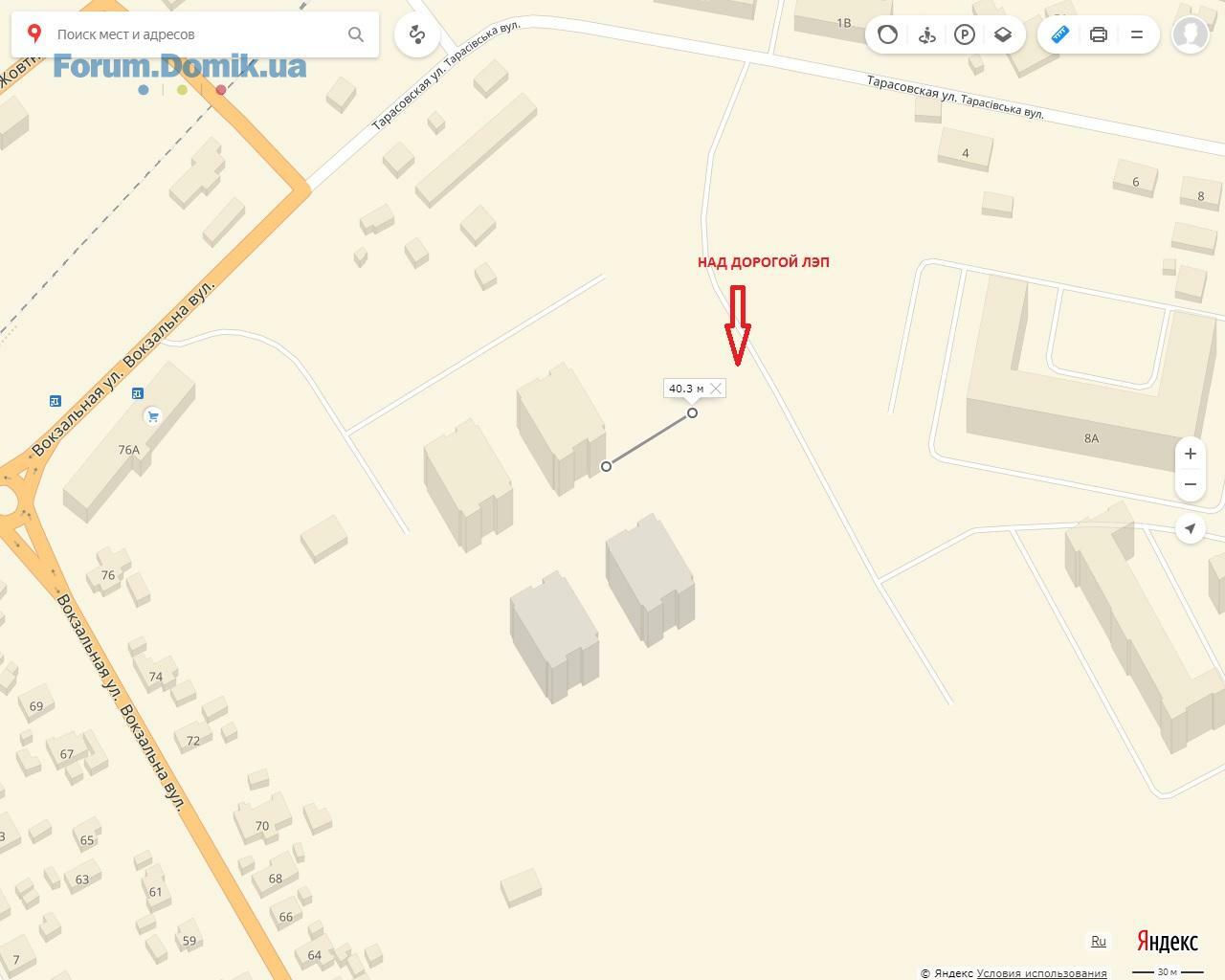Screen dimensions: 1225x980
Task: Open the Условия использования link
Action: [1041, 972]
